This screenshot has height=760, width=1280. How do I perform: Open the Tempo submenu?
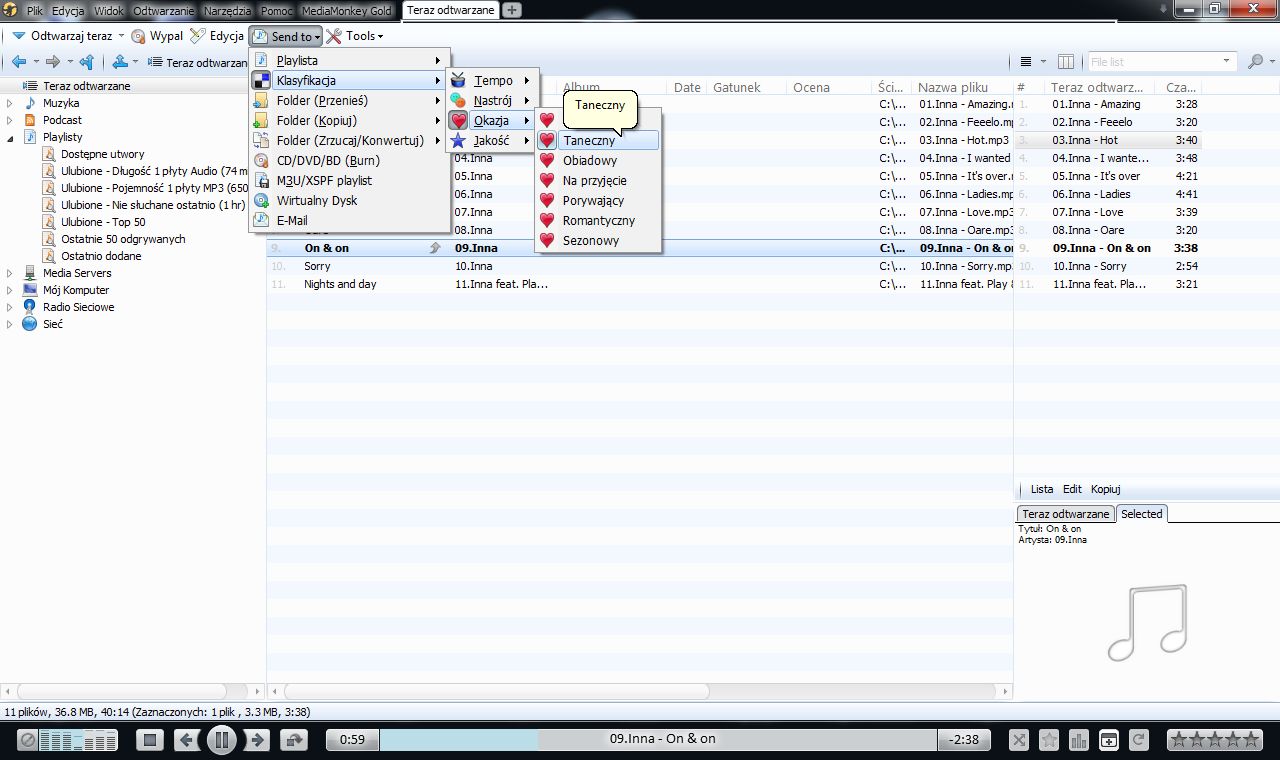pos(491,81)
